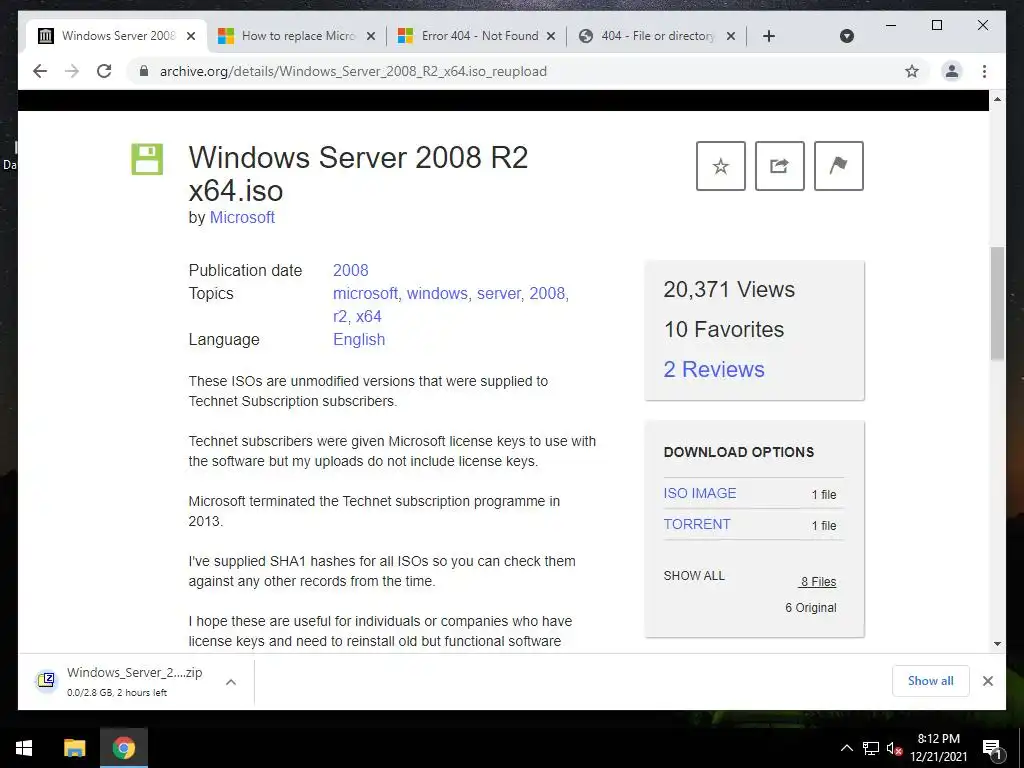Open a new tab with the plus button
1024x768 pixels.
click(x=769, y=36)
